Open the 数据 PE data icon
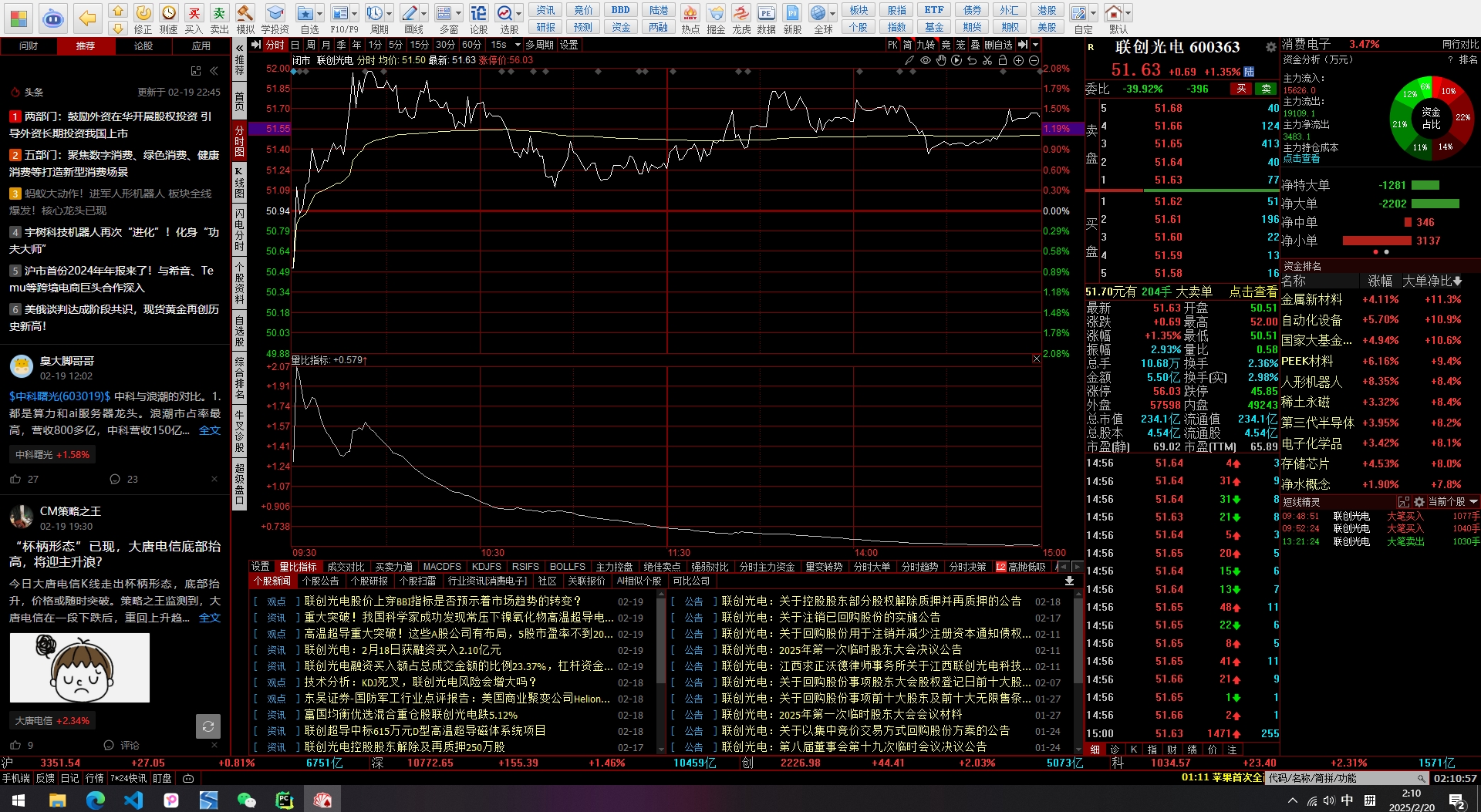The height and width of the screenshot is (812, 1481). pos(766,19)
